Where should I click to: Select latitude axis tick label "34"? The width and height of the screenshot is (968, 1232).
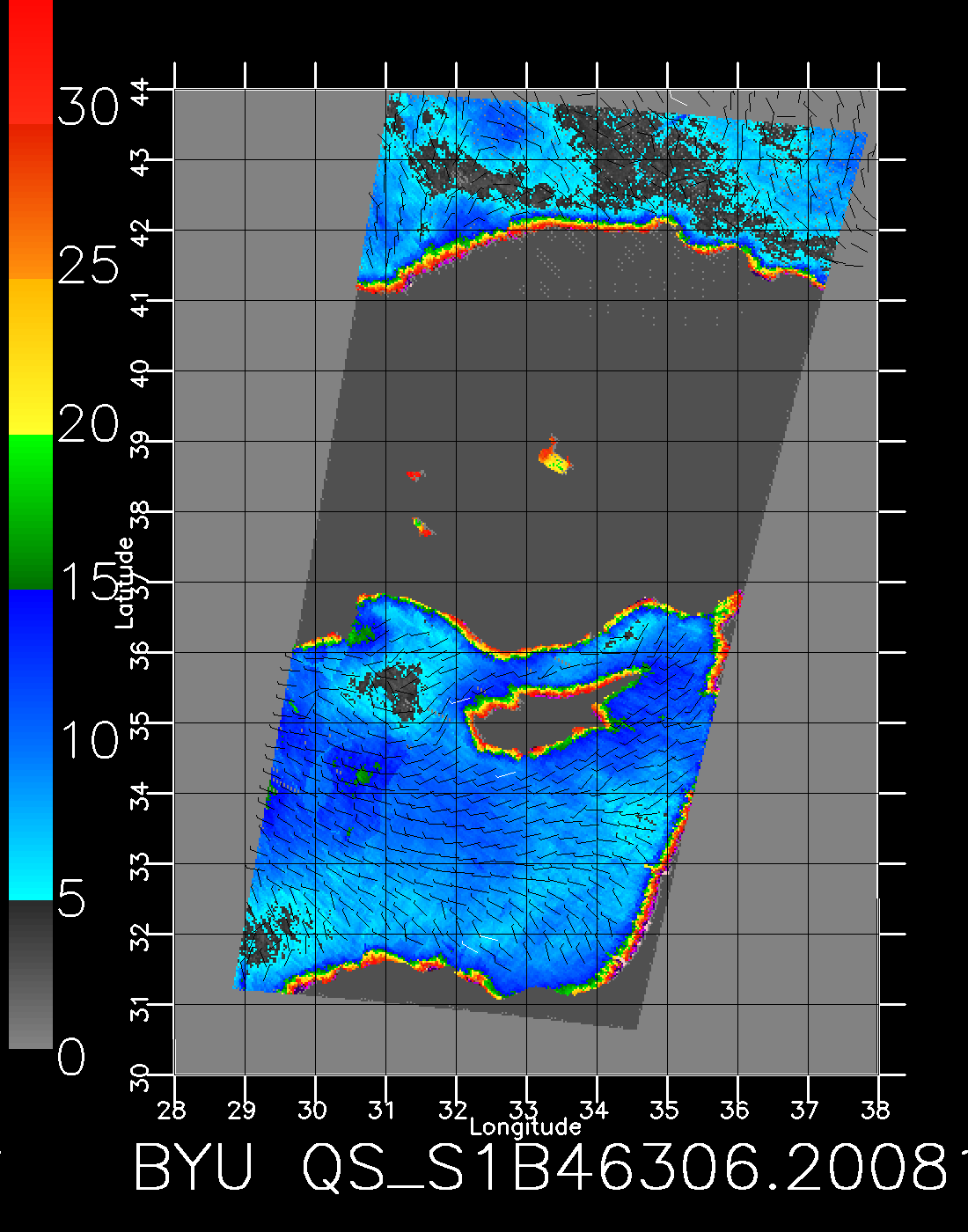coord(141,796)
